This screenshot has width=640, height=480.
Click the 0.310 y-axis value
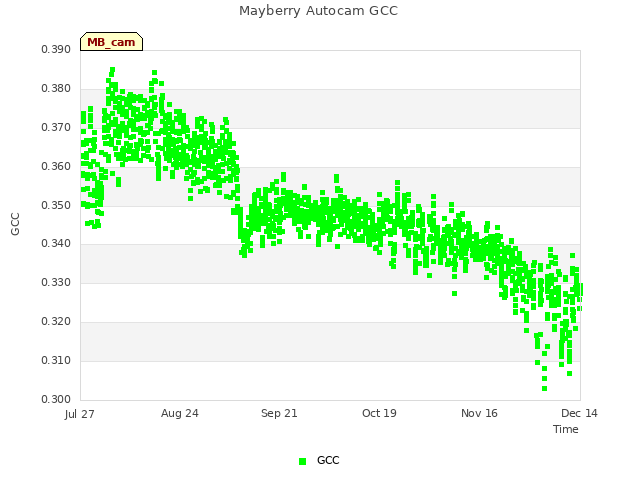pos(56,360)
